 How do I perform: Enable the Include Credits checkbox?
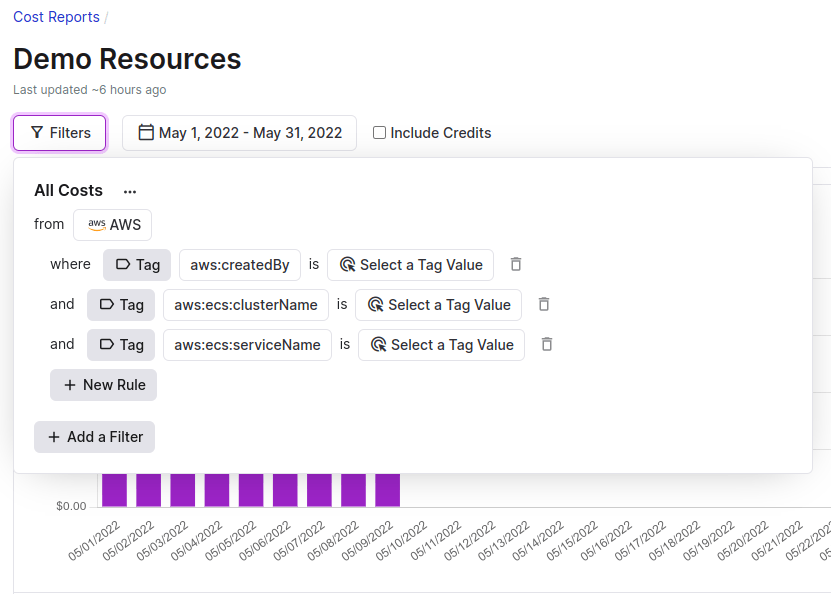tap(379, 133)
